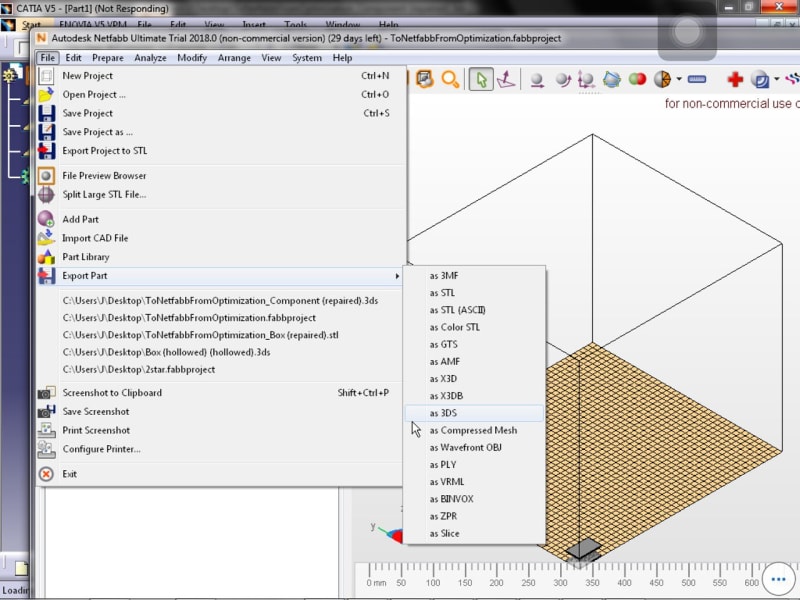The height and width of the screenshot is (600, 800).
Task: Open recent file Component (repaired).3ds
Action: click(x=220, y=301)
